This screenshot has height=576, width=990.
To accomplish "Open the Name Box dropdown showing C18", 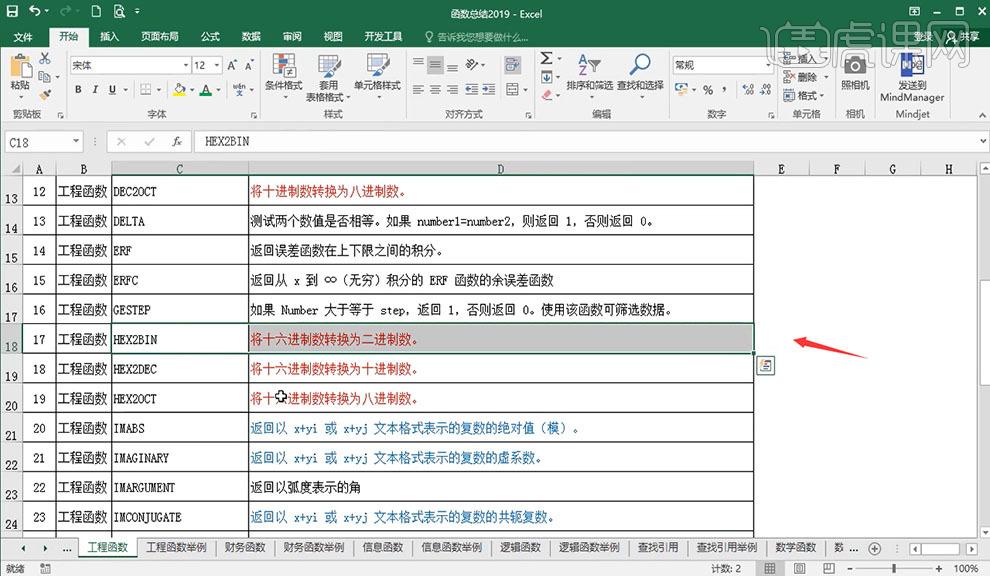I will [76, 141].
